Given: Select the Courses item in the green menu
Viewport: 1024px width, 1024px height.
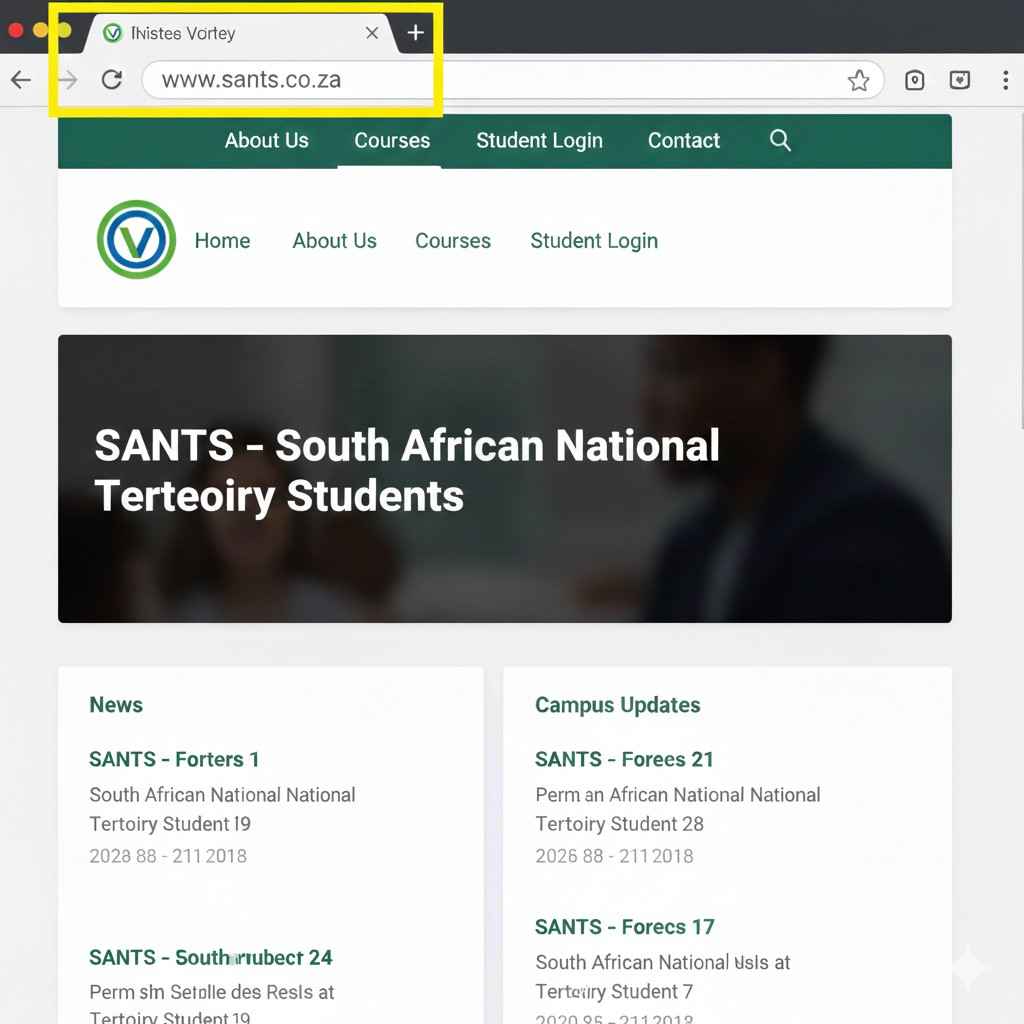Looking at the screenshot, I should [390, 141].
